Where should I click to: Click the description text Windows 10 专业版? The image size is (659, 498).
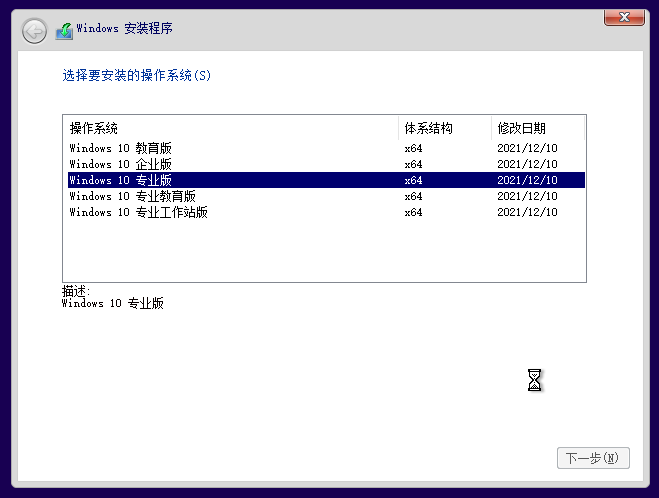113,303
